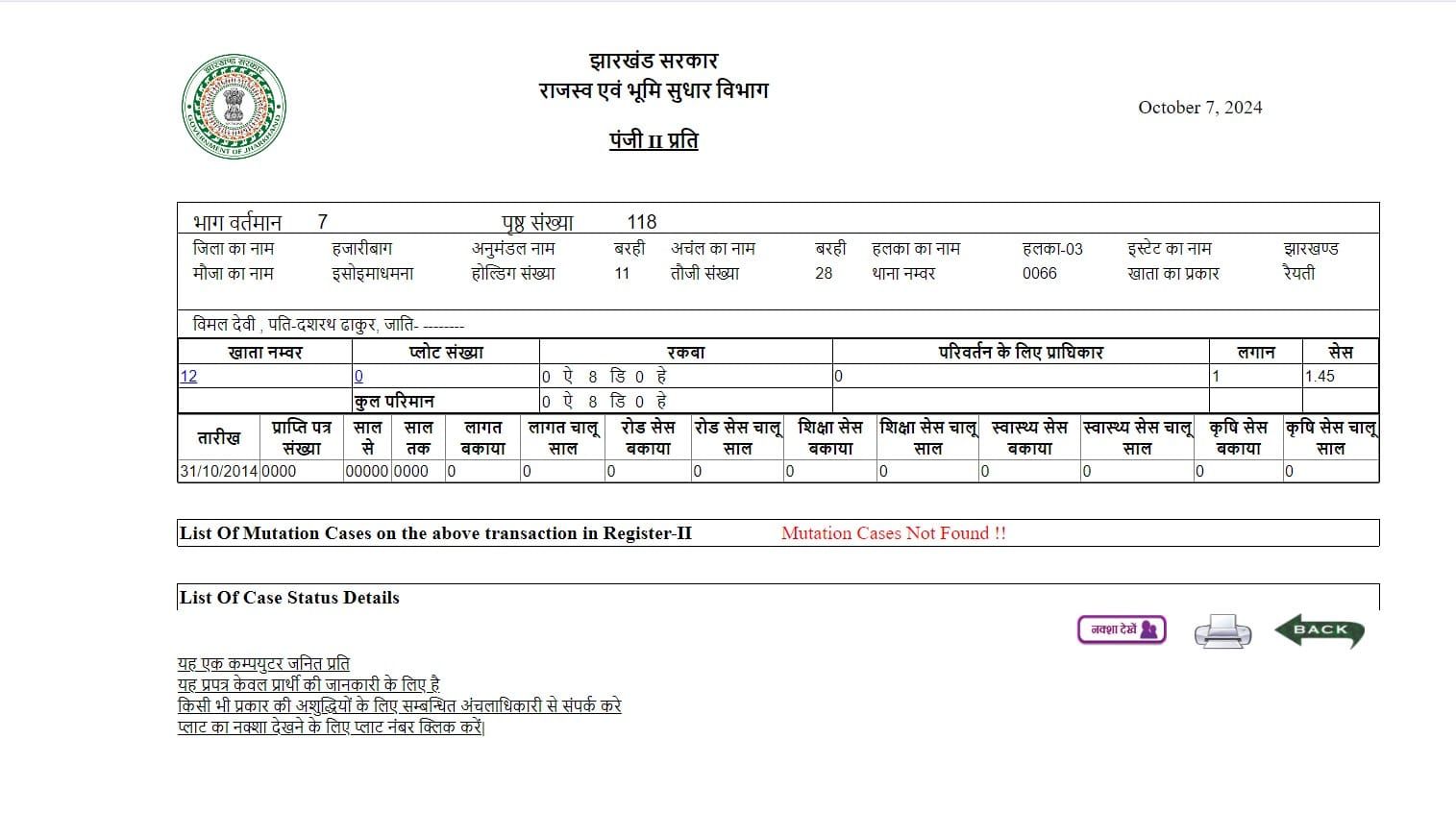
Task: Open plot number 0 link
Action: [358, 376]
